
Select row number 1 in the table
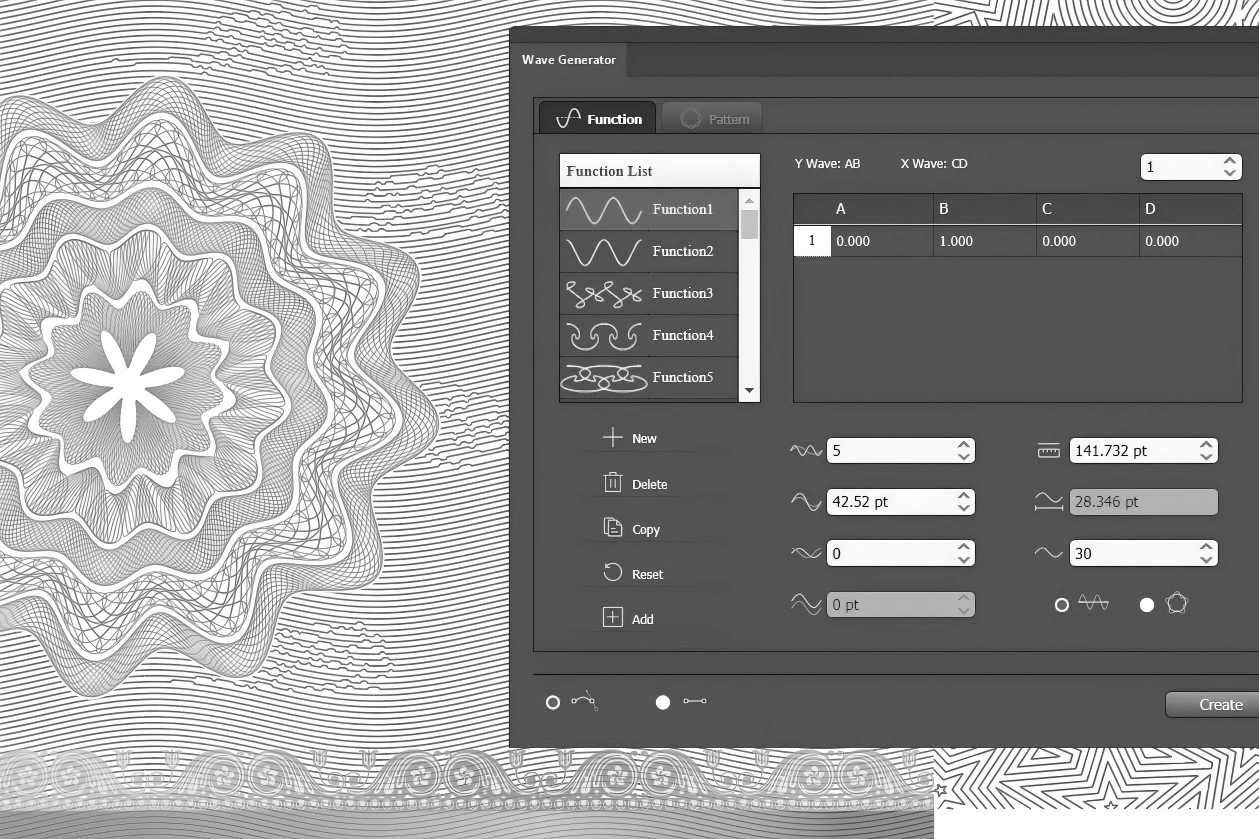[x=812, y=241]
